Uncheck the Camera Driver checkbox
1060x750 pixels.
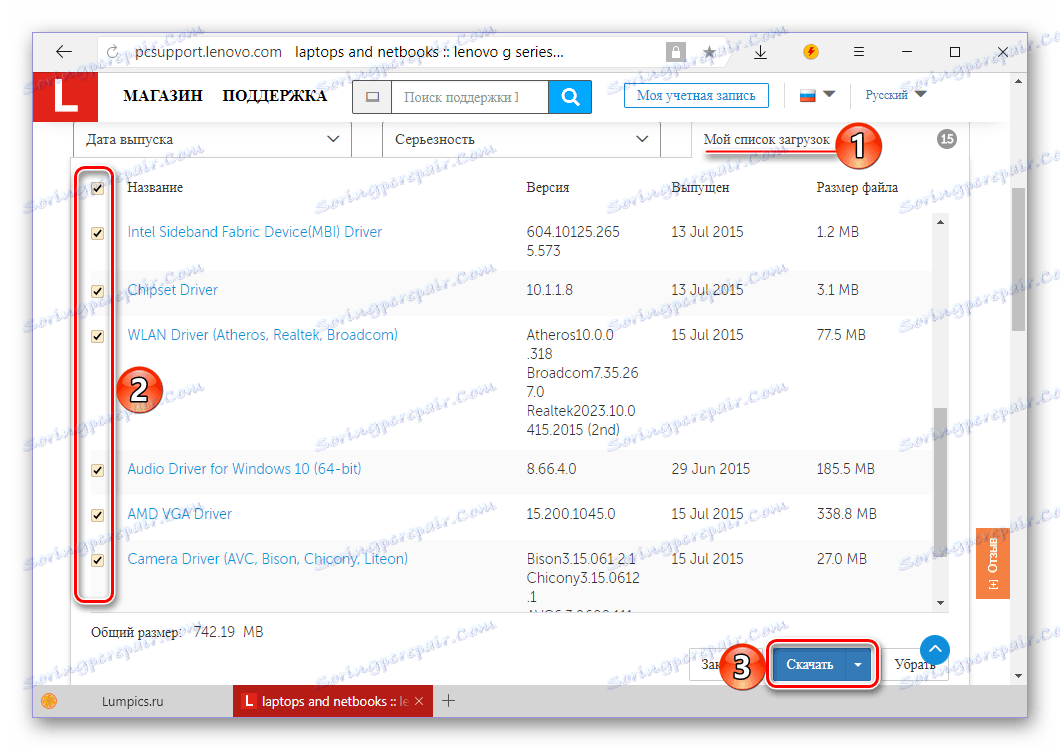tap(97, 560)
